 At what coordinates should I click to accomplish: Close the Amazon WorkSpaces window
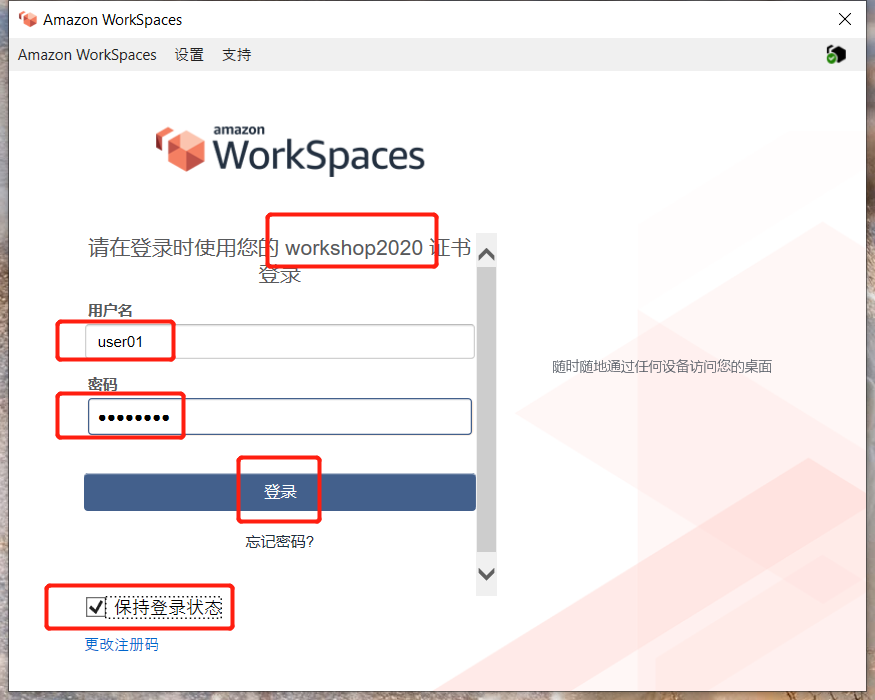pos(845,19)
